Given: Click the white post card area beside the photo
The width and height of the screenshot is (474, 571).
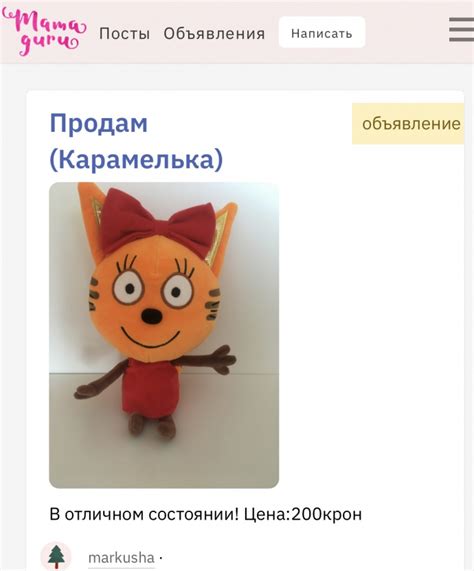Looking at the screenshot, I should pyautogui.click(x=371, y=328).
